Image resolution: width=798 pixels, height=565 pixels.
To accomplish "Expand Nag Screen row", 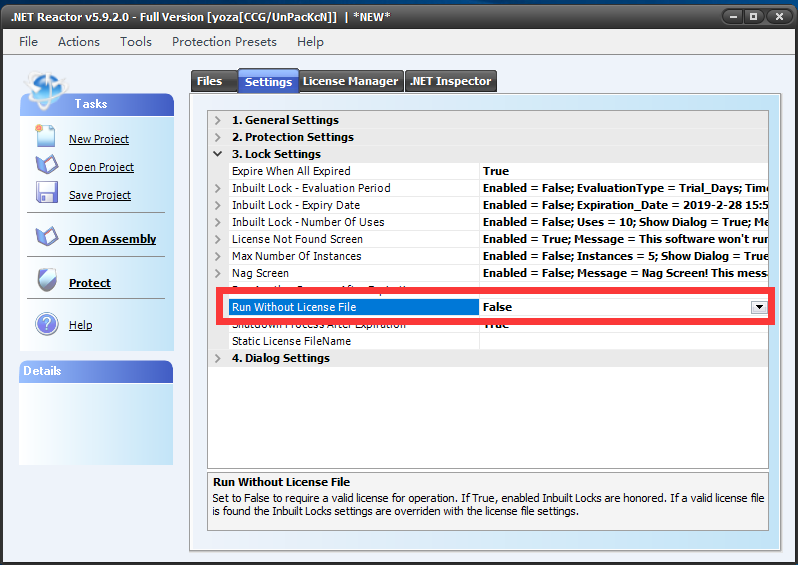I will [218, 273].
